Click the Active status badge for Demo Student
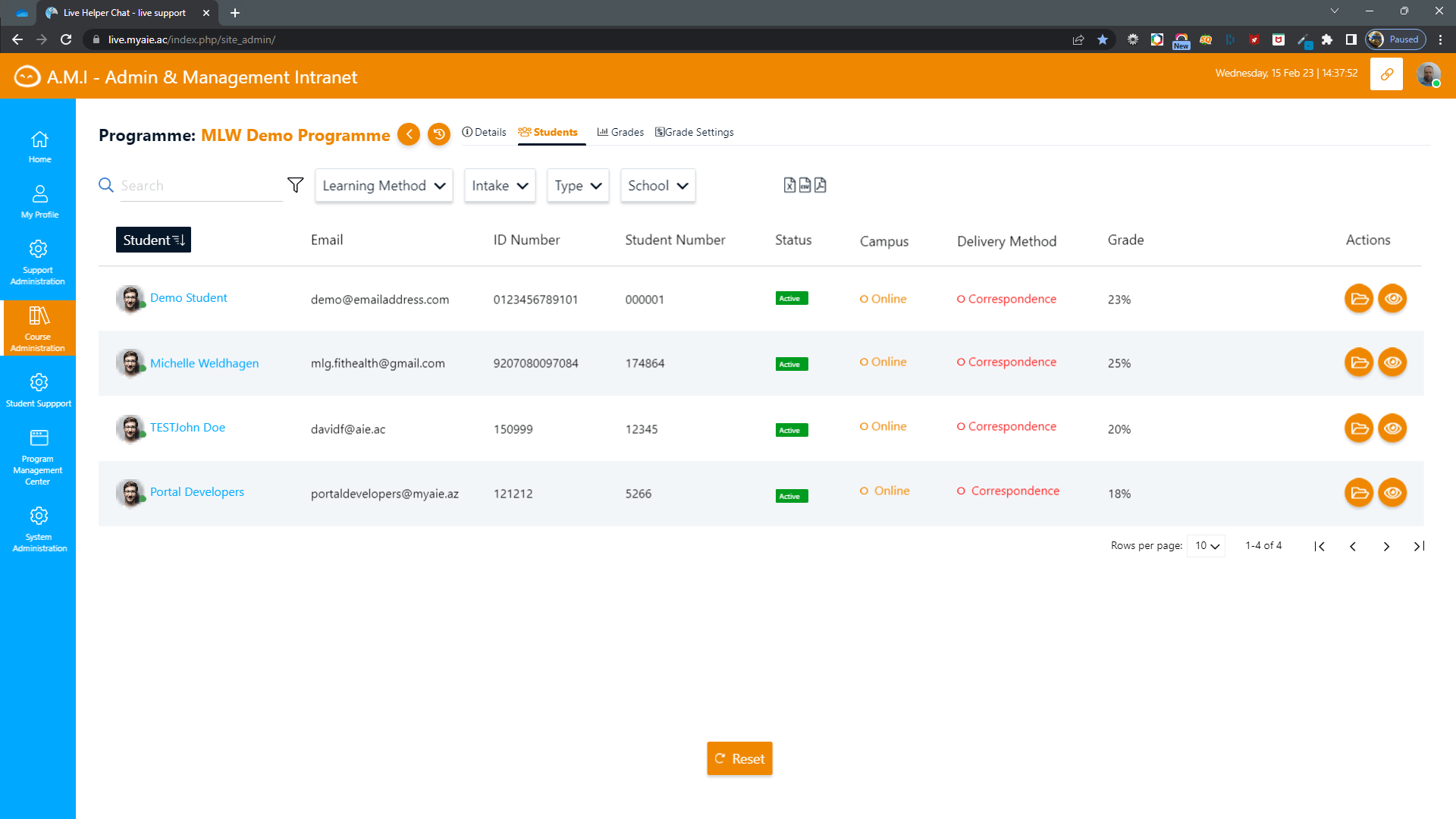This screenshot has height=819, width=1456. point(792,299)
